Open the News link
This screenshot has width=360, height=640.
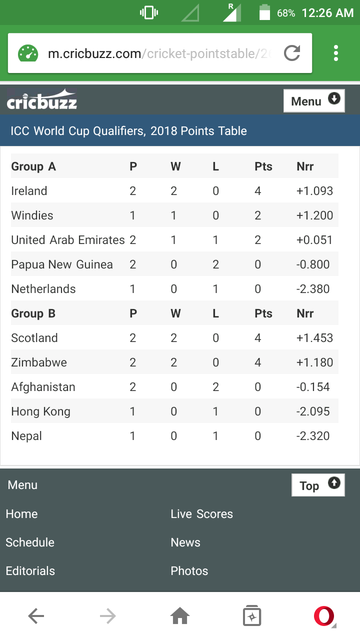click(x=185, y=542)
